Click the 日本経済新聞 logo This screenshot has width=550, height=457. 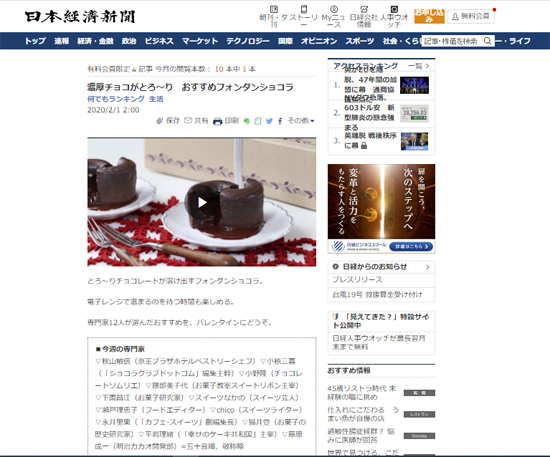tap(80, 17)
